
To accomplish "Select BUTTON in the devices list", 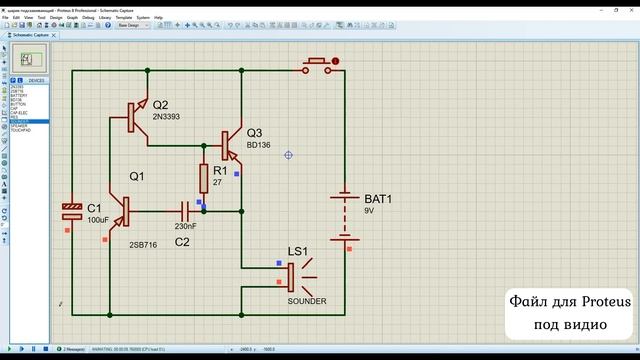I will click(18, 104).
